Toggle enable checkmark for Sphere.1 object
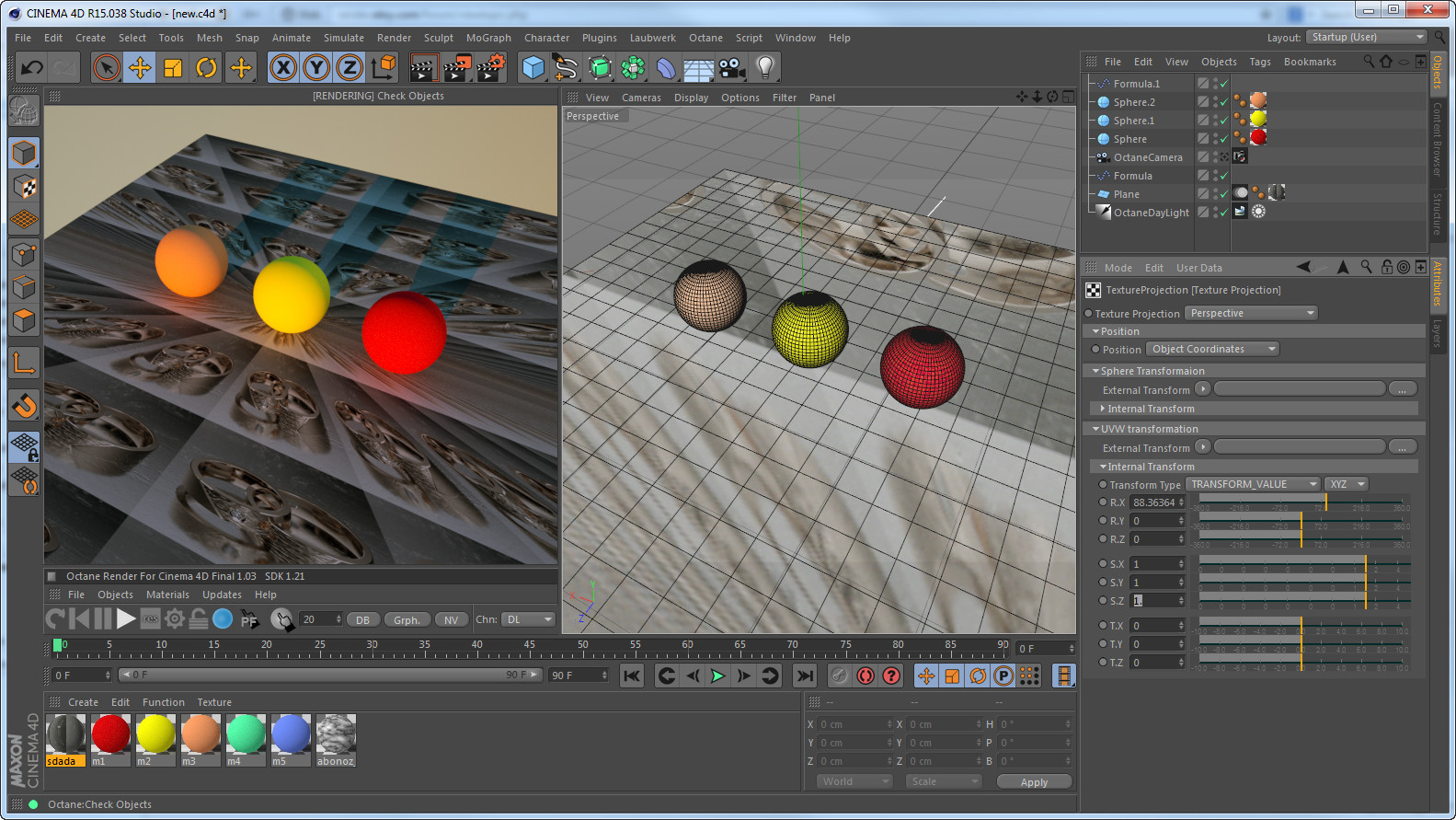1456x820 pixels. point(1224,121)
